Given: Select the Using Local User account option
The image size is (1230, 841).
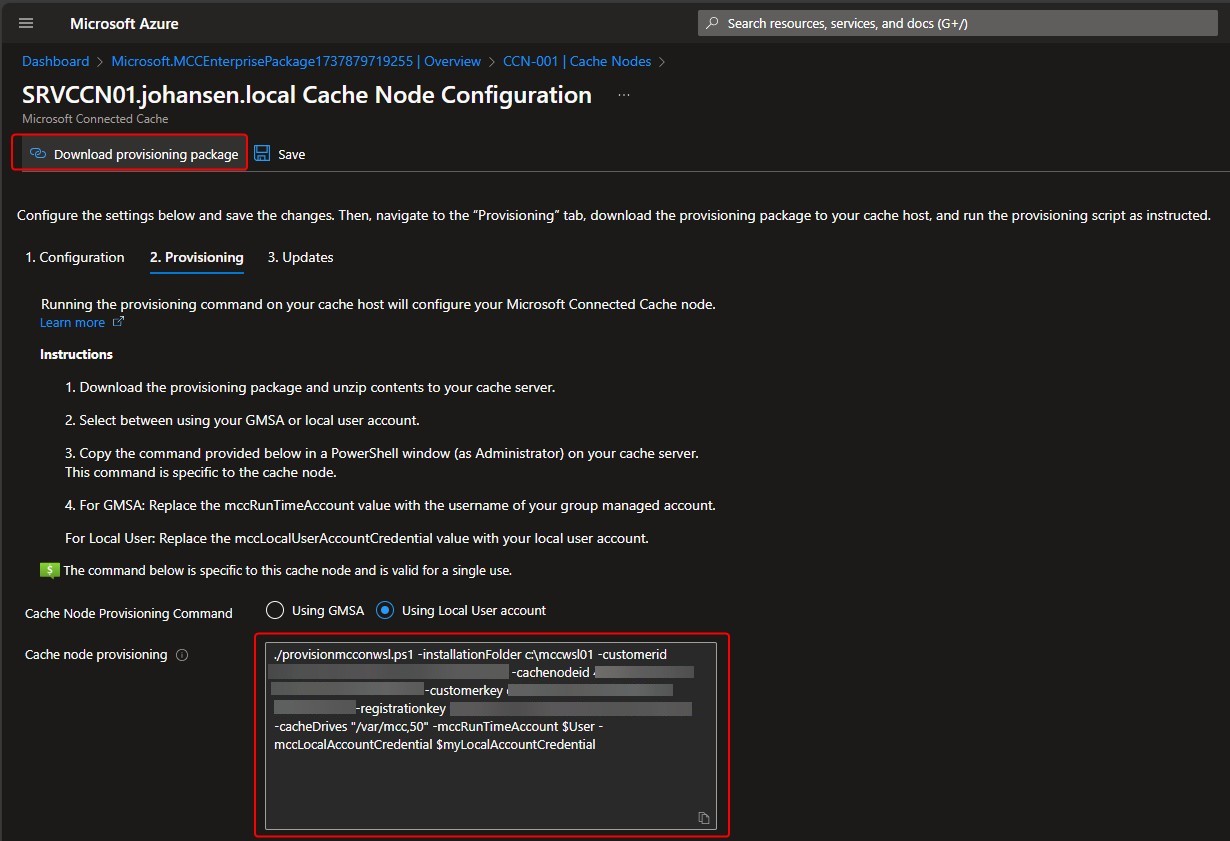Looking at the screenshot, I should coord(462,610).
